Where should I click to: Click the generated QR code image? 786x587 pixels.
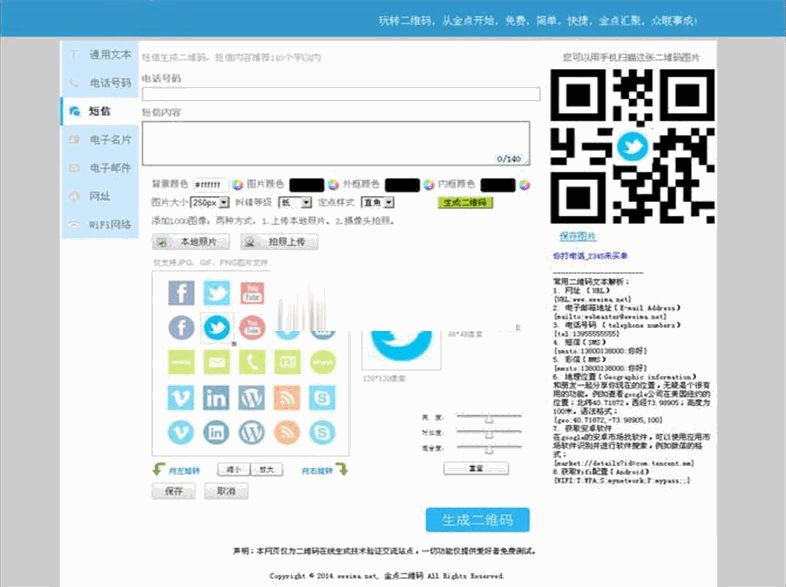[x=633, y=146]
